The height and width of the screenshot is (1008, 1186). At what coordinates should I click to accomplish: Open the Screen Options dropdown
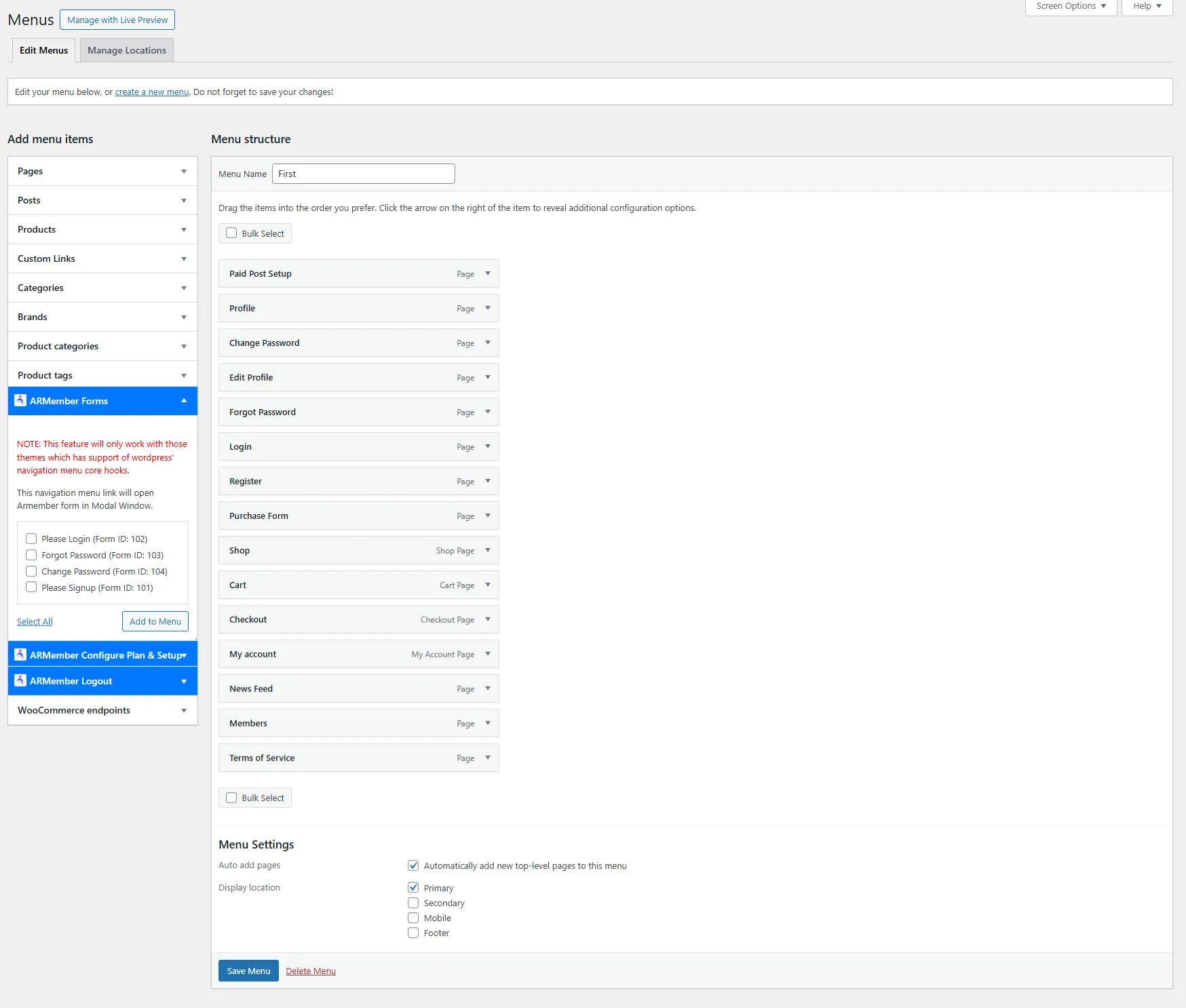tap(1071, 5)
